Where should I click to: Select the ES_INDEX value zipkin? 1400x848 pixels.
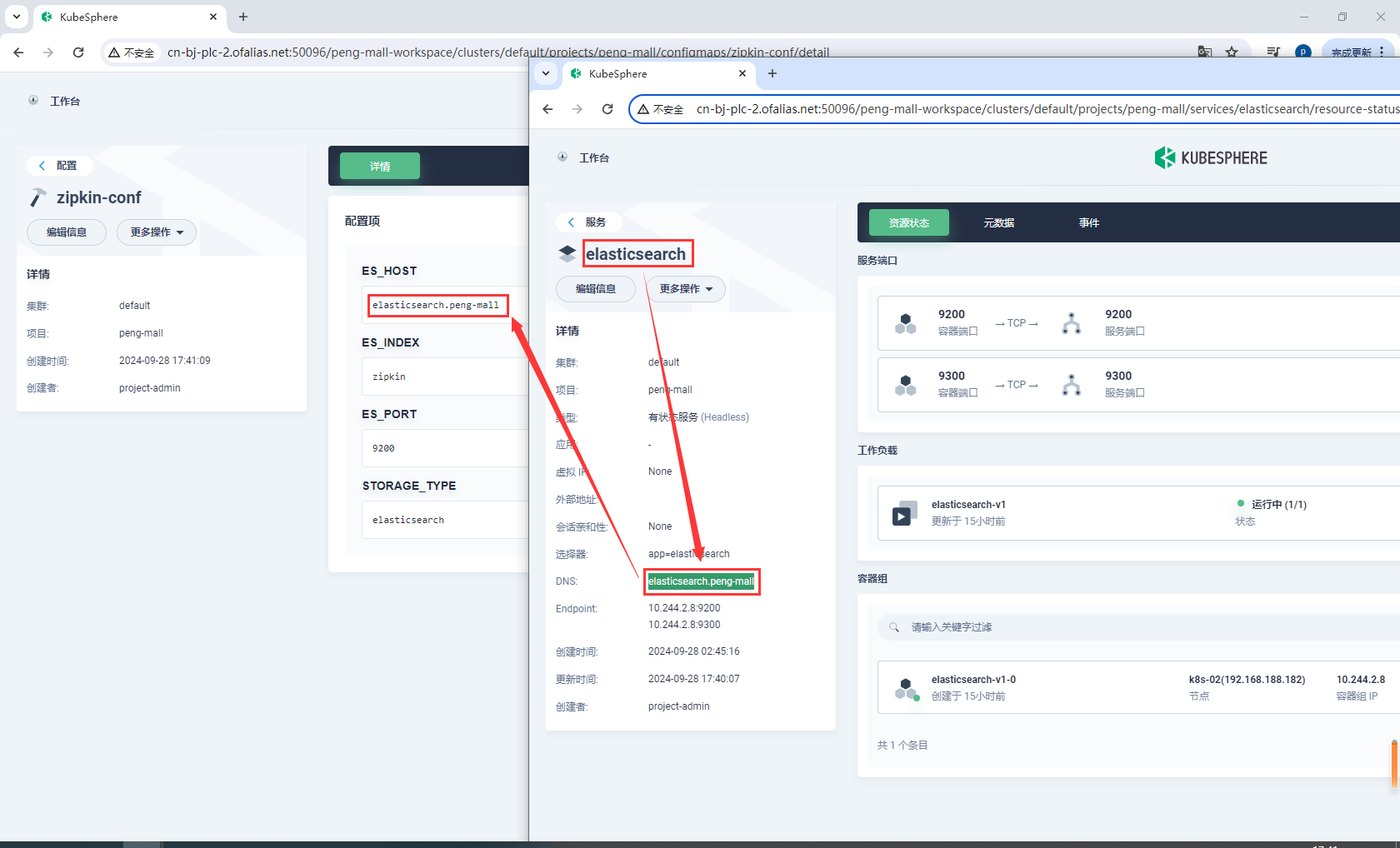(389, 377)
